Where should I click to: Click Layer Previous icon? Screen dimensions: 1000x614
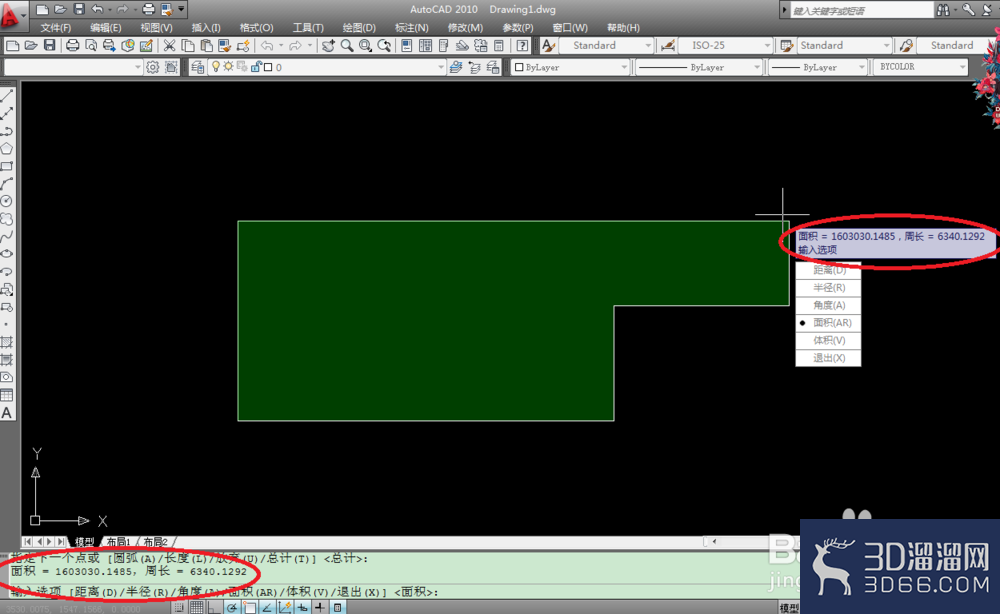[474, 67]
